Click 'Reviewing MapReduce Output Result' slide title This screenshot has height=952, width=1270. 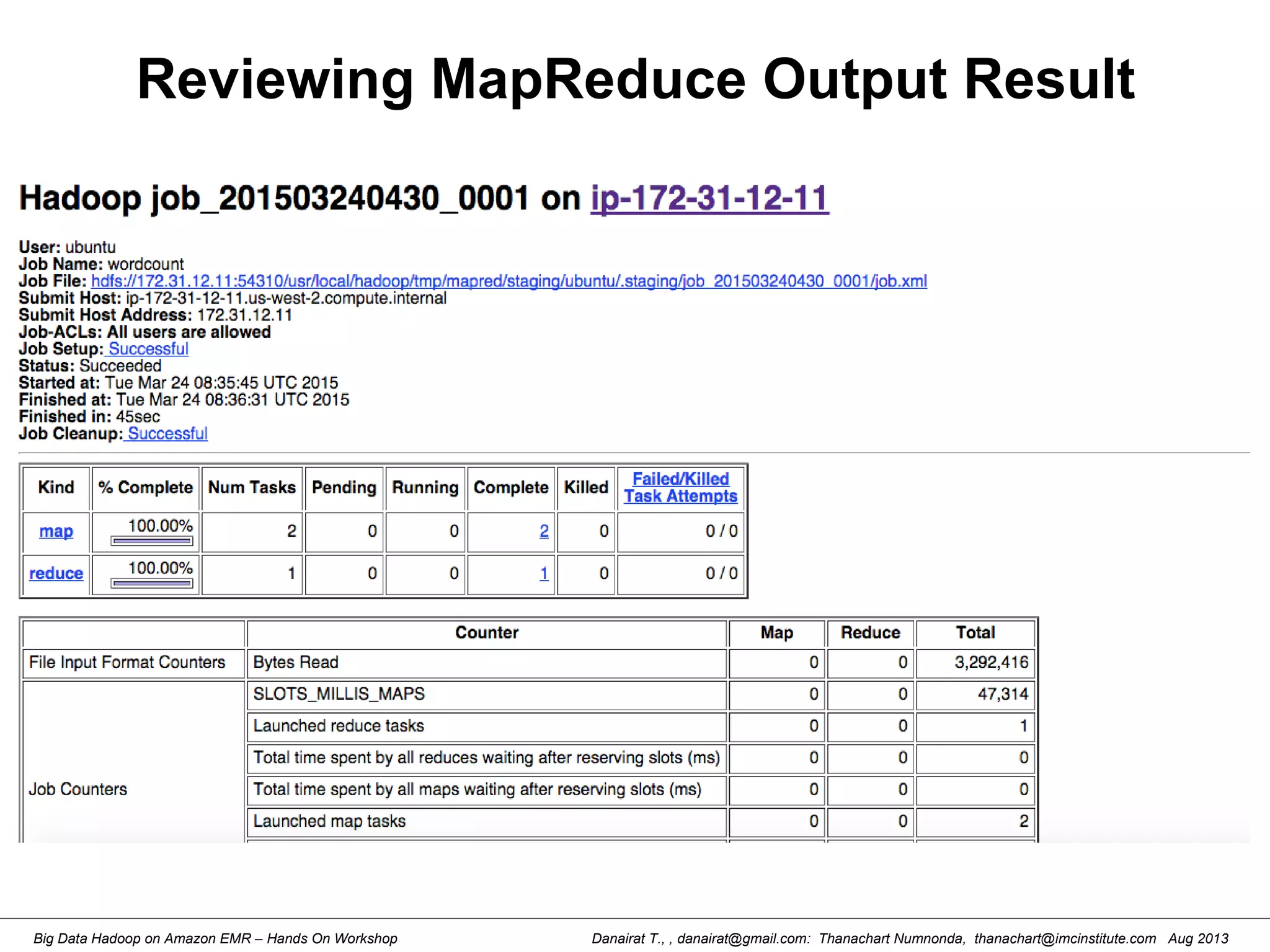coord(636,79)
